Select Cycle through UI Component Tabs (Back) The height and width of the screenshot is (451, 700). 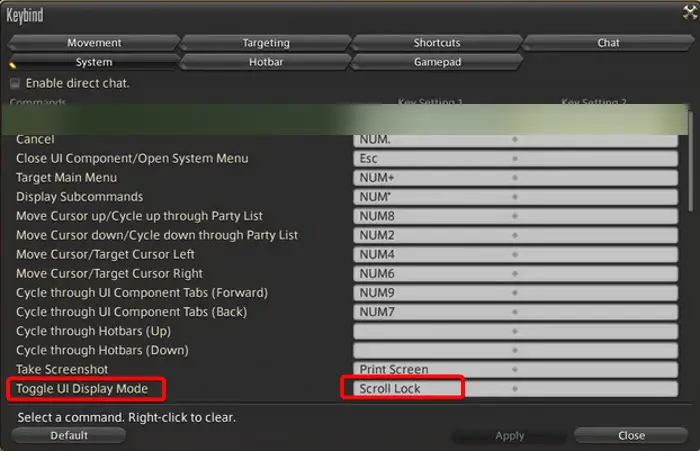pyautogui.click(x=131, y=312)
